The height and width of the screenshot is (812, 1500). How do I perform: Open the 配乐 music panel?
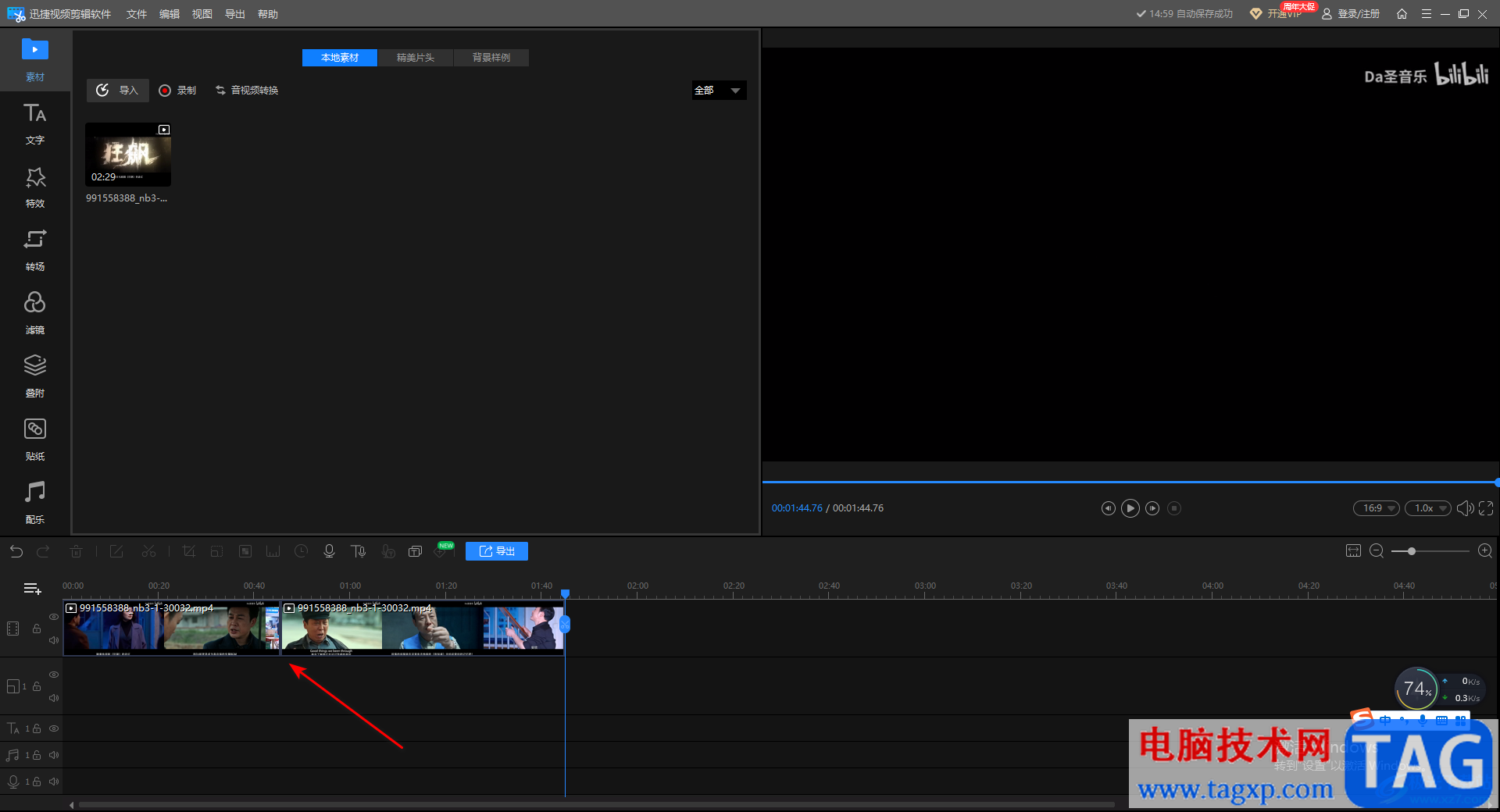[35, 503]
